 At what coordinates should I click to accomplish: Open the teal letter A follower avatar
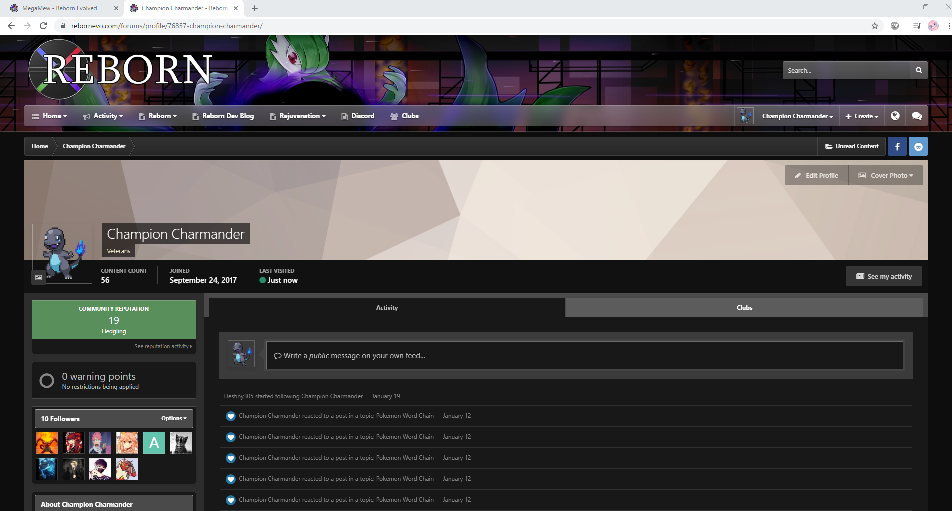click(x=154, y=443)
